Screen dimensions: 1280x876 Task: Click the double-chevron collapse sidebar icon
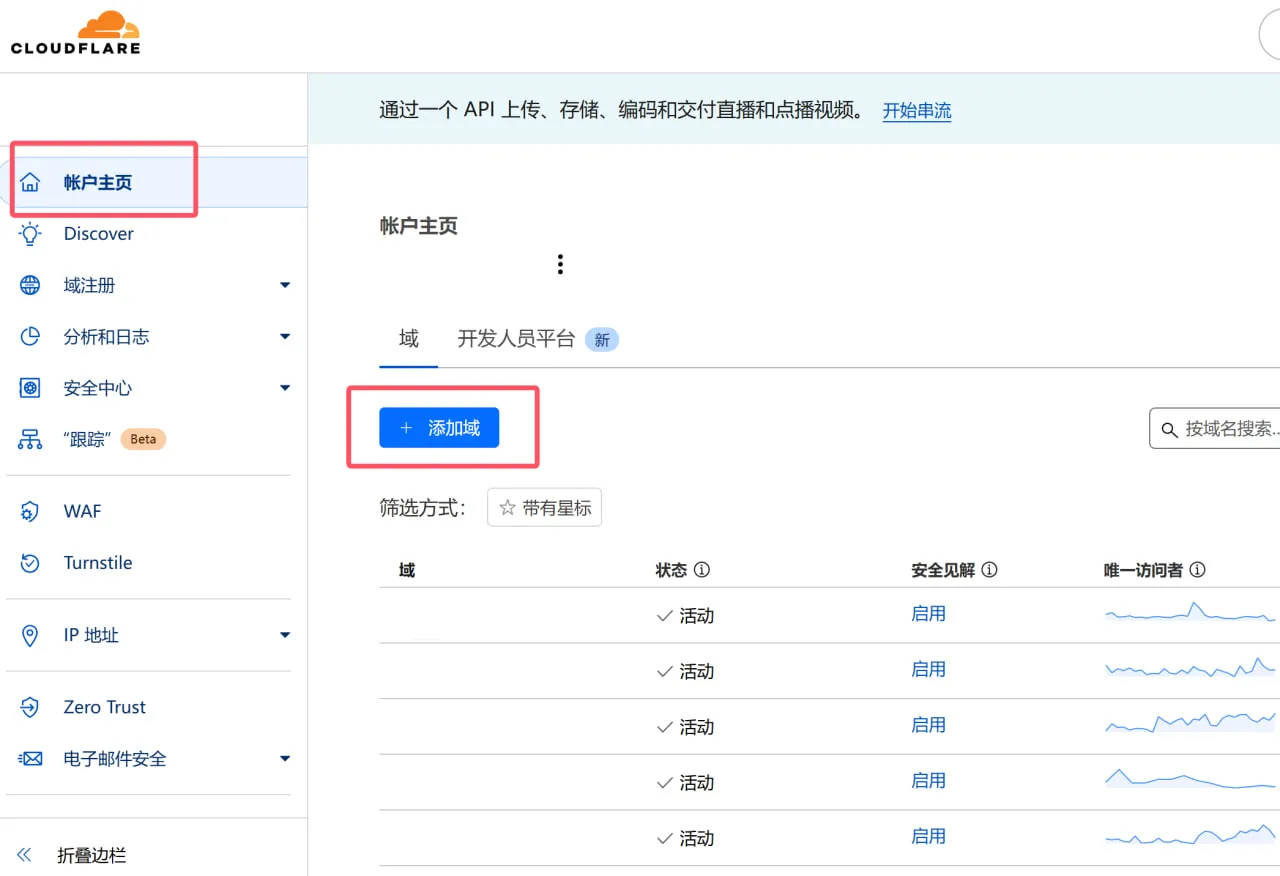(25, 855)
